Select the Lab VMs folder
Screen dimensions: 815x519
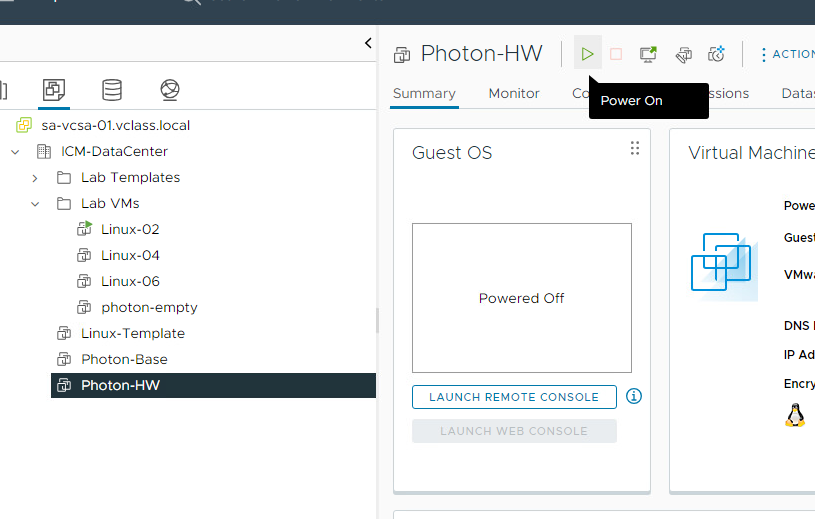[110, 203]
